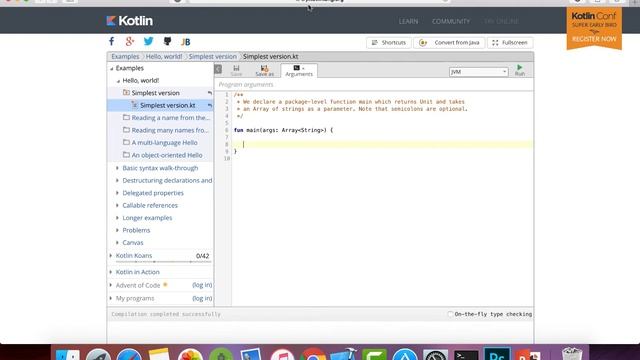Run the program with the green arrow

coord(520,70)
